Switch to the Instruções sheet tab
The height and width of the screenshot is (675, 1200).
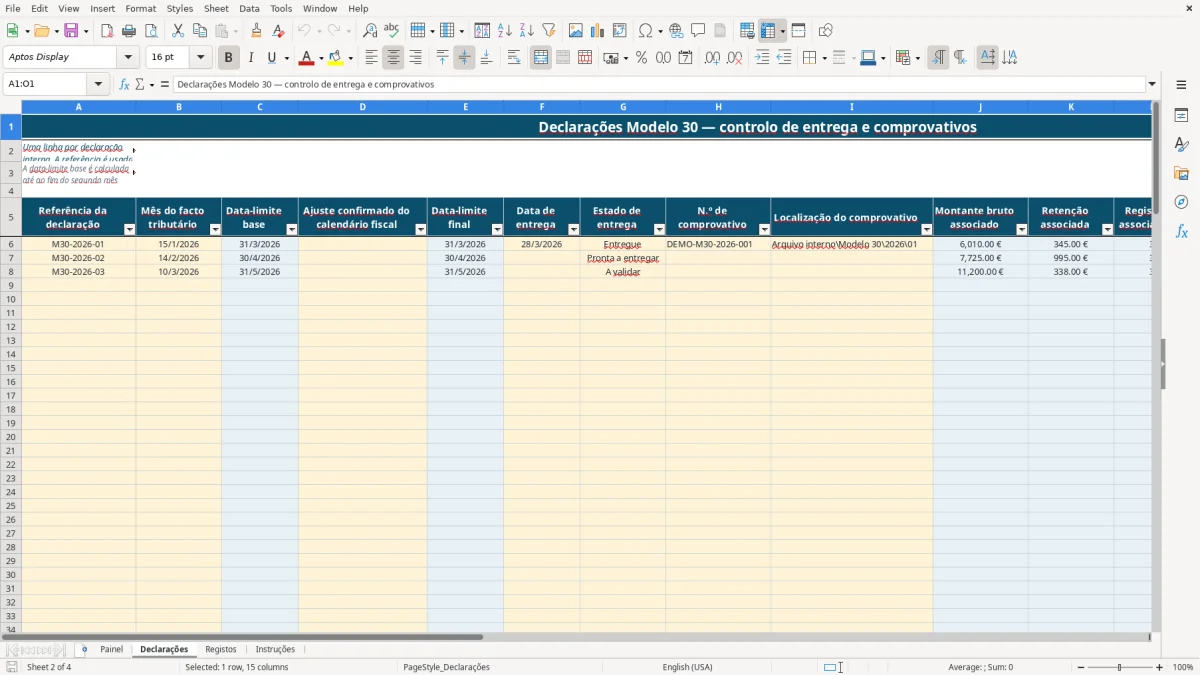tap(275, 650)
